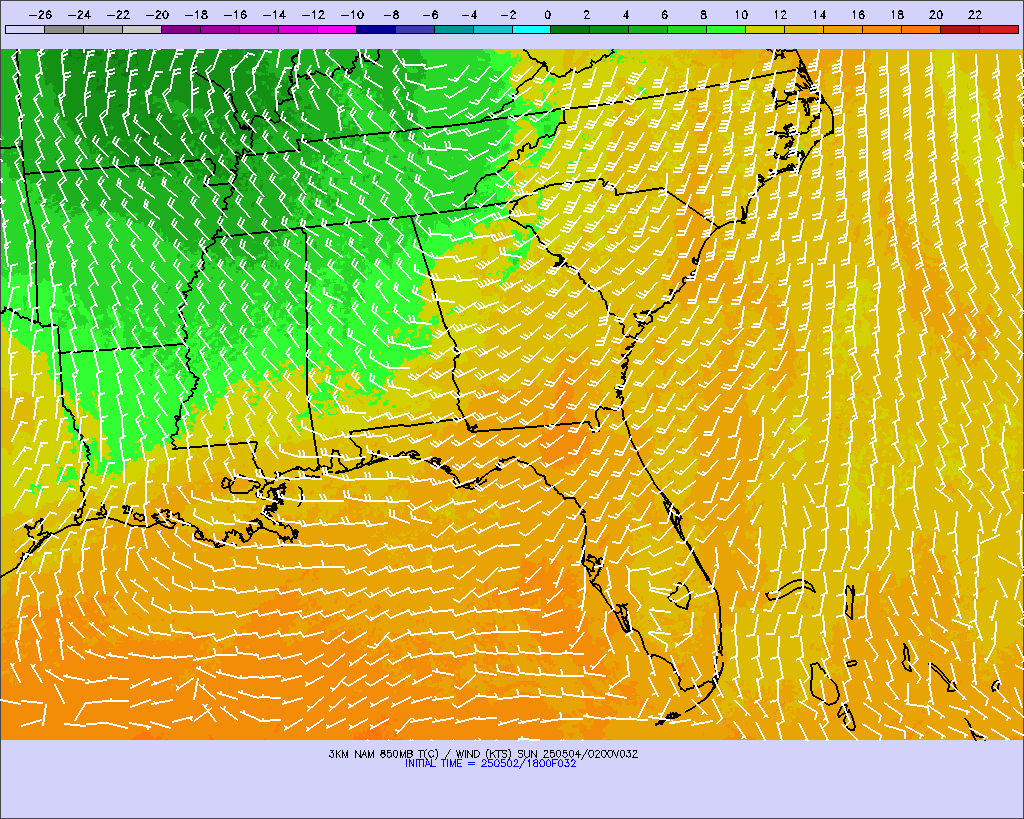
Task: Click the magenta swatch between -12 and -10
Action: pyautogui.click(x=337, y=29)
